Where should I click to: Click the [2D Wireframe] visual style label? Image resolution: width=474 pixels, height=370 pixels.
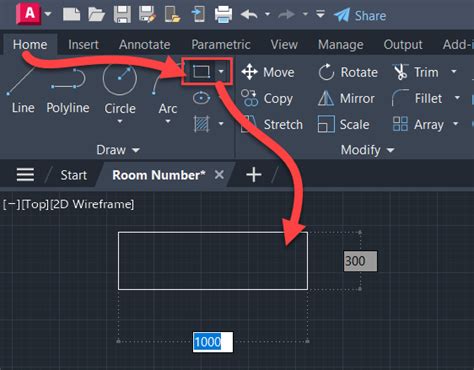tap(92, 204)
